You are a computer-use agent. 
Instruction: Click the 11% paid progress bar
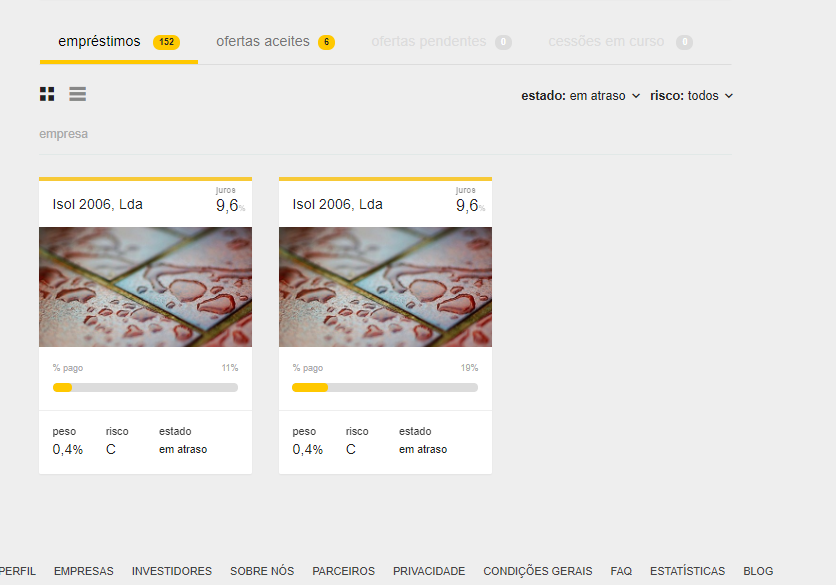coord(146,388)
